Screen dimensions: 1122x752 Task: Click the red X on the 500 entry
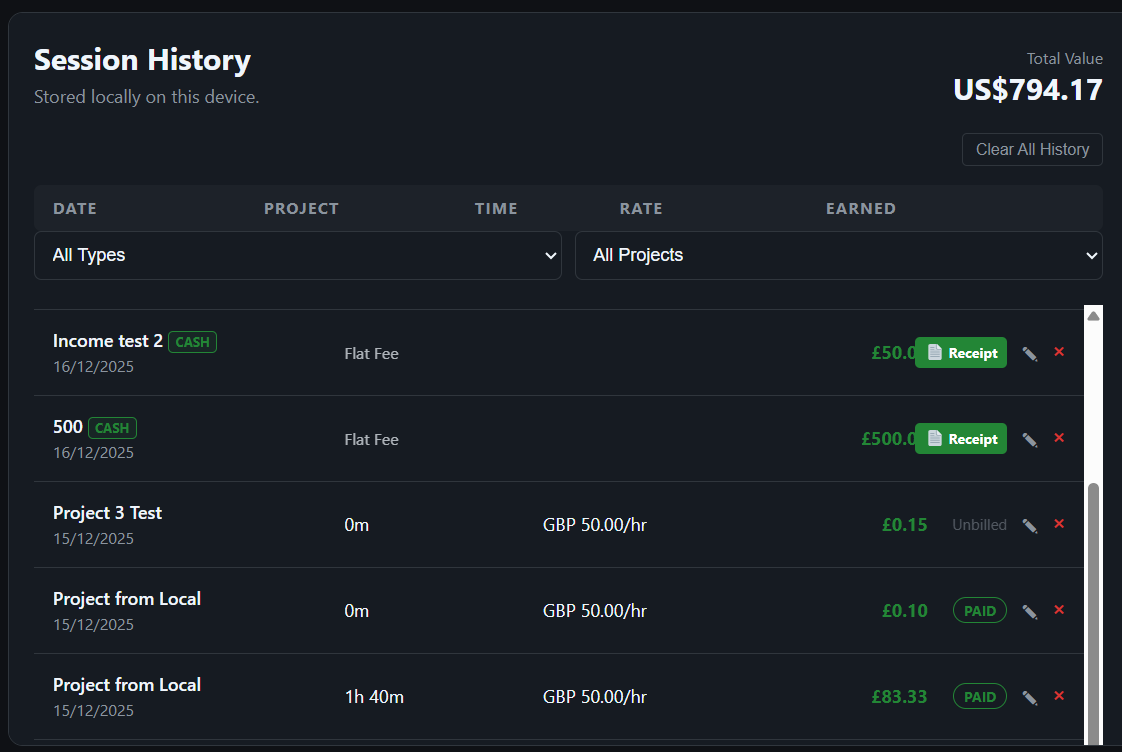[1059, 438]
